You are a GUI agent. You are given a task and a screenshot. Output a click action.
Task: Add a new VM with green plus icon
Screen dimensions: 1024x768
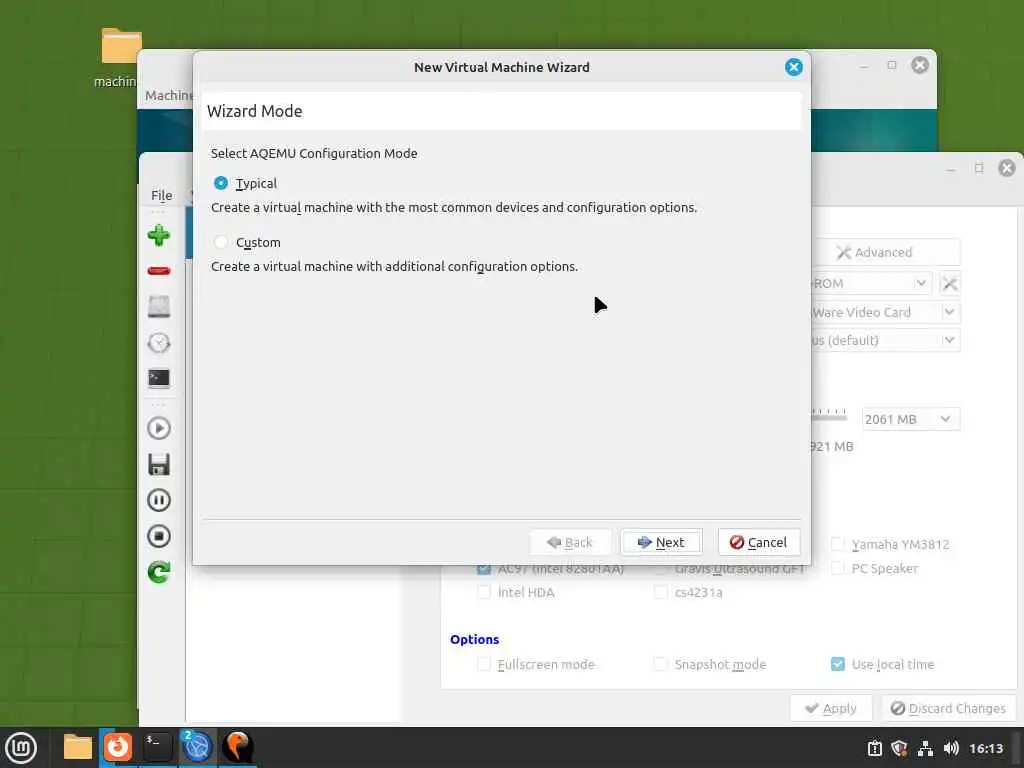click(x=159, y=235)
